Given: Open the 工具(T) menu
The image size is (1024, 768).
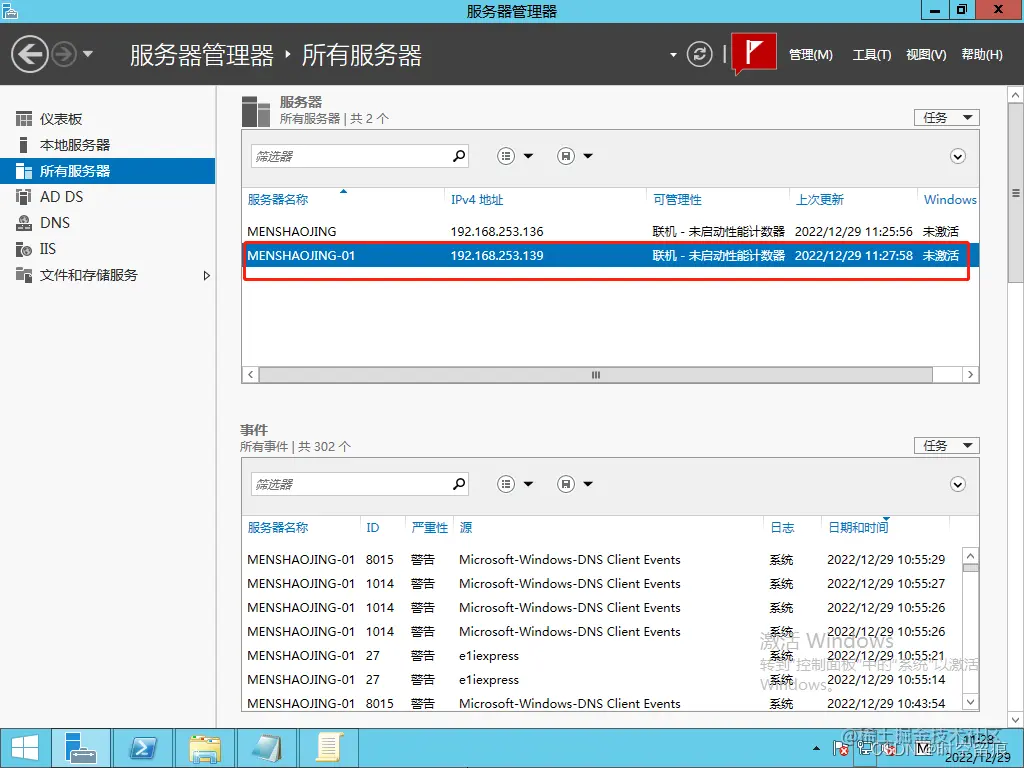Looking at the screenshot, I should tap(871, 55).
